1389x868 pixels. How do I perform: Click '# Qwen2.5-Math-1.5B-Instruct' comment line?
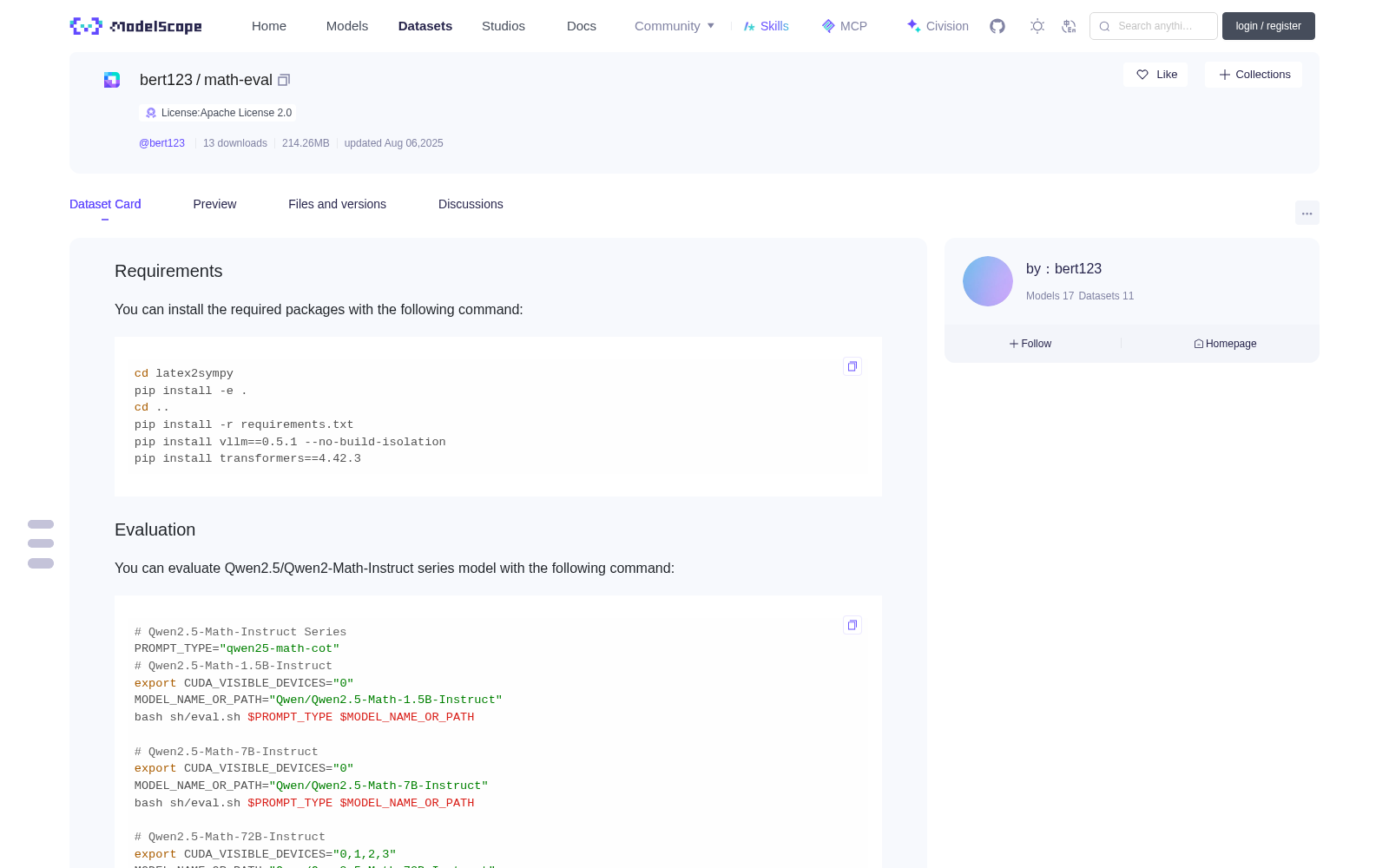coord(234,666)
